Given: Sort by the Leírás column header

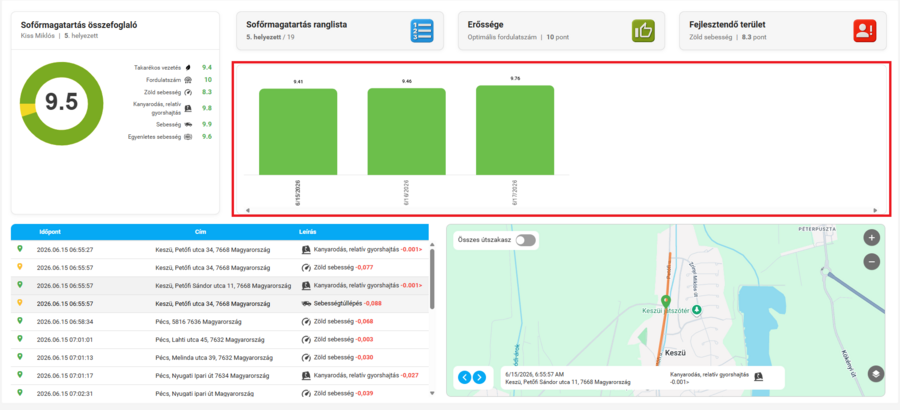Looking at the screenshot, I should pos(301,232).
